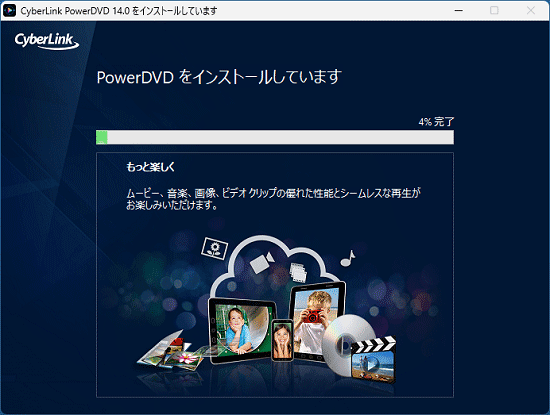The image size is (550, 415).
Task: Minimize the installer window
Action: 458,11
